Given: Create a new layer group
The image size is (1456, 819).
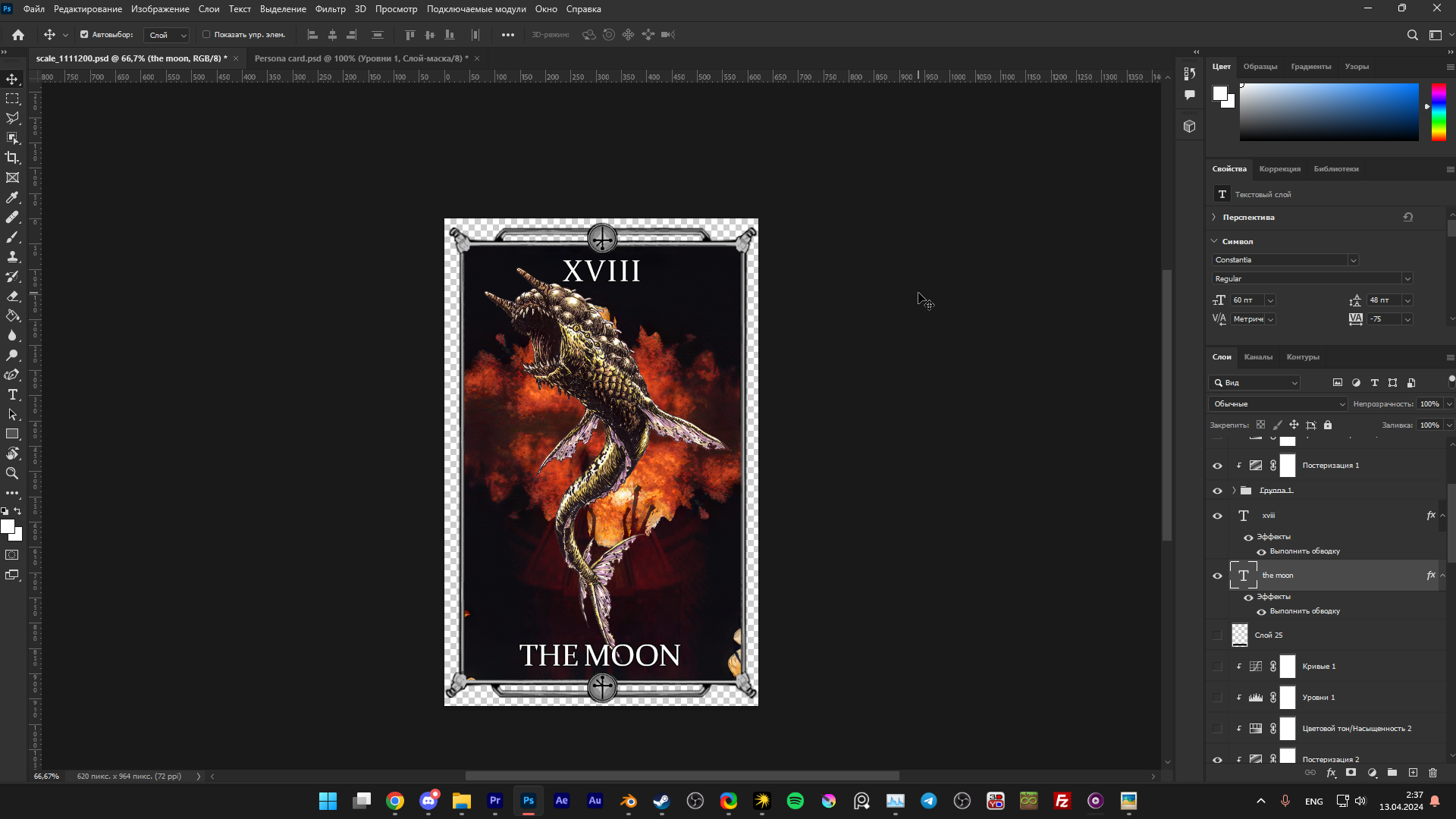Looking at the screenshot, I should (x=1392, y=773).
